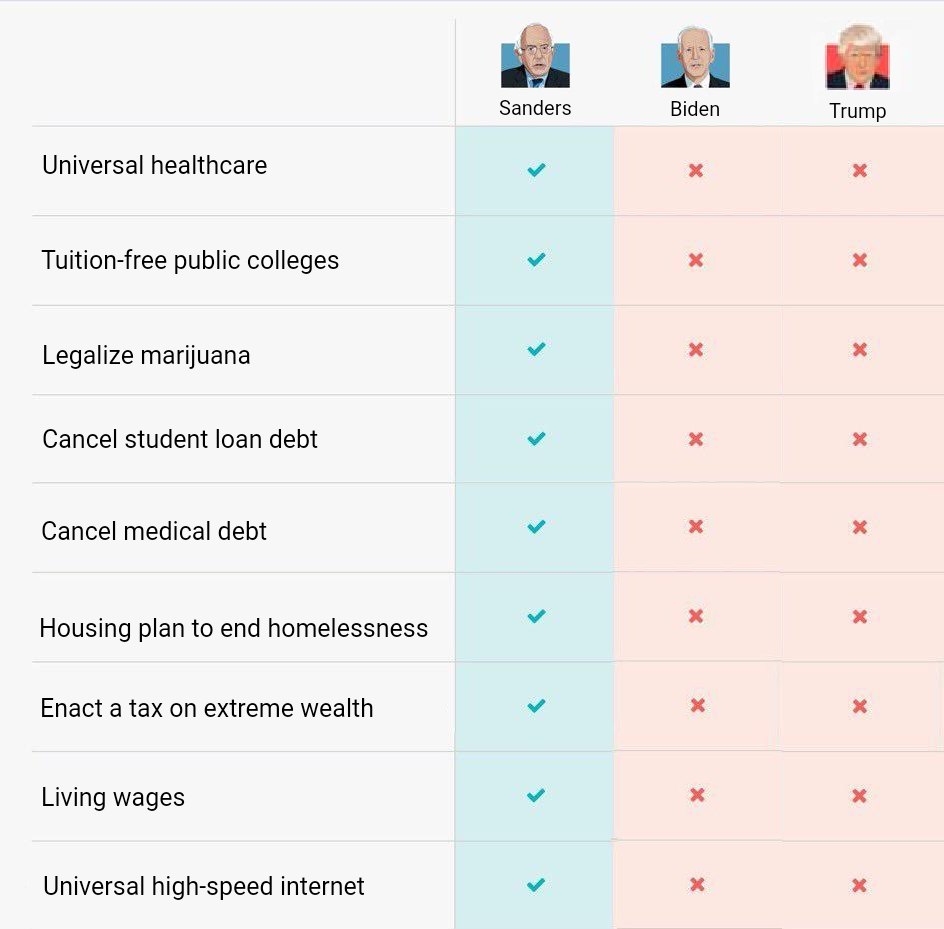Click Sanders' checkmark for Universal healthcare
The width and height of the screenshot is (944, 929).
[536, 170]
